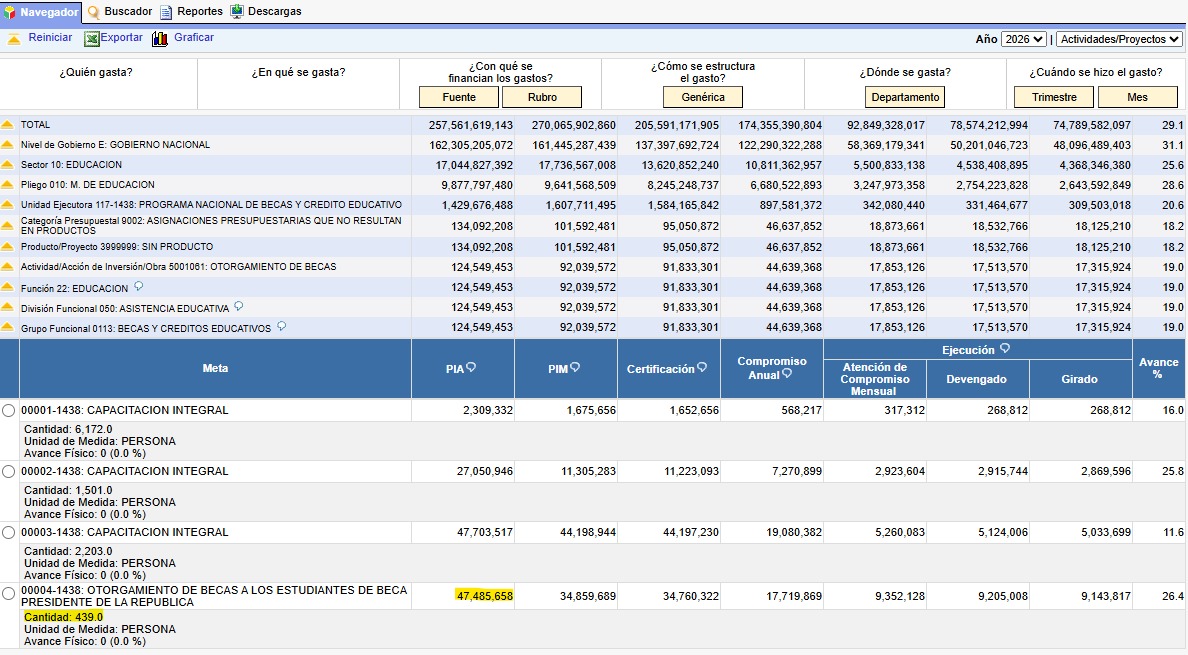
Task: Click arrow icon beside División Funcional 050
Action: click(8, 307)
